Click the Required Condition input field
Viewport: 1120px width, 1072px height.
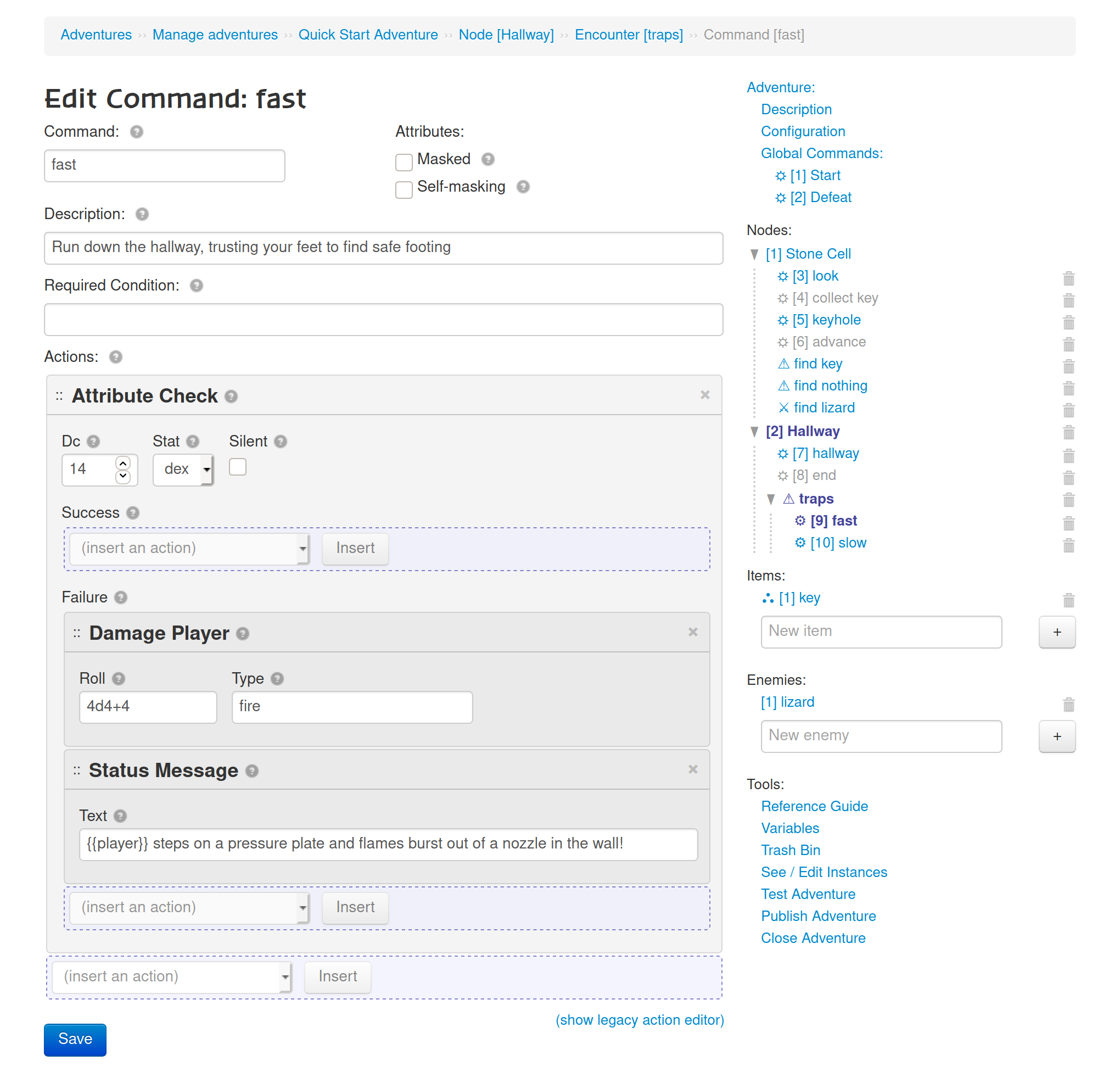pyautogui.click(x=383, y=320)
